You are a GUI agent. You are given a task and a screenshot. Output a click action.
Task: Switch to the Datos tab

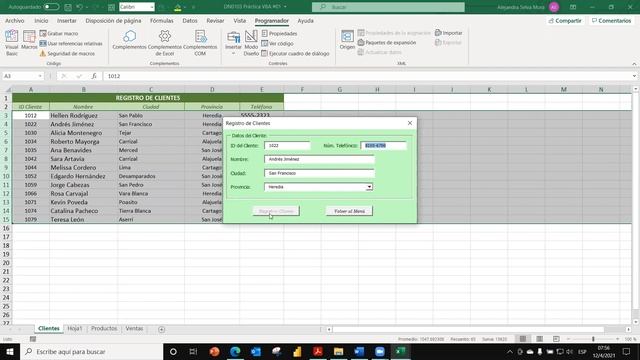[189, 20]
